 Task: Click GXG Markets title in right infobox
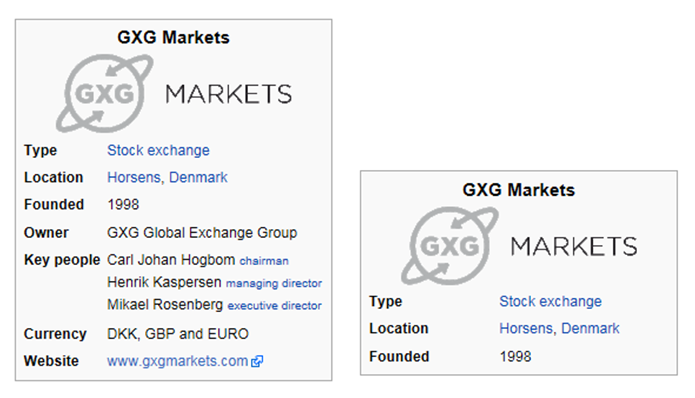519,190
